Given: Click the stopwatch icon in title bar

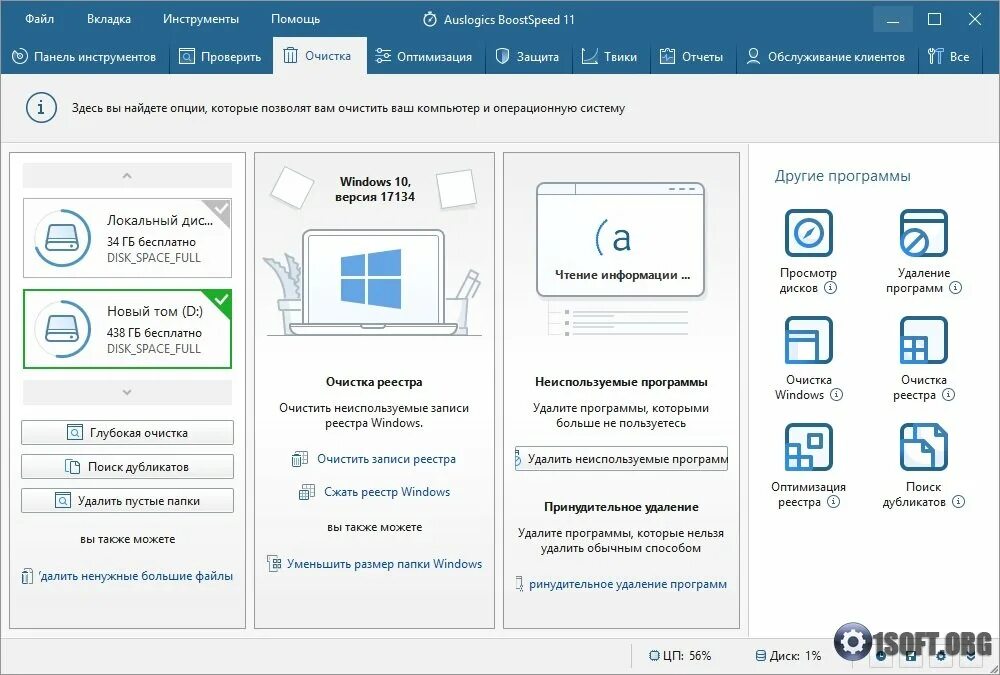Looking at the screenshot, I should click(430, 19).
